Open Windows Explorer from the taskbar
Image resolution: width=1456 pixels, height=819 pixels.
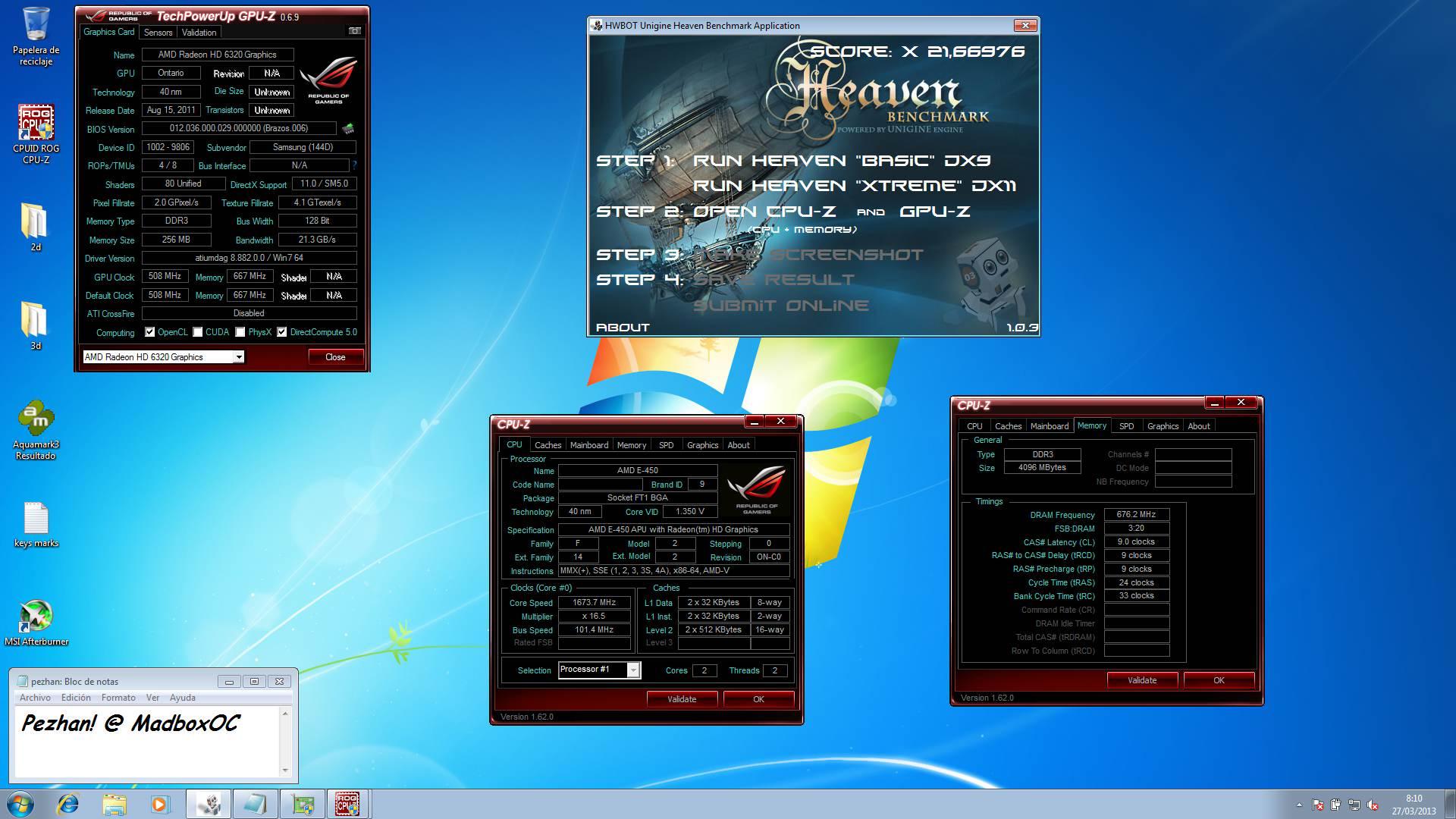(x=115, y=804)
